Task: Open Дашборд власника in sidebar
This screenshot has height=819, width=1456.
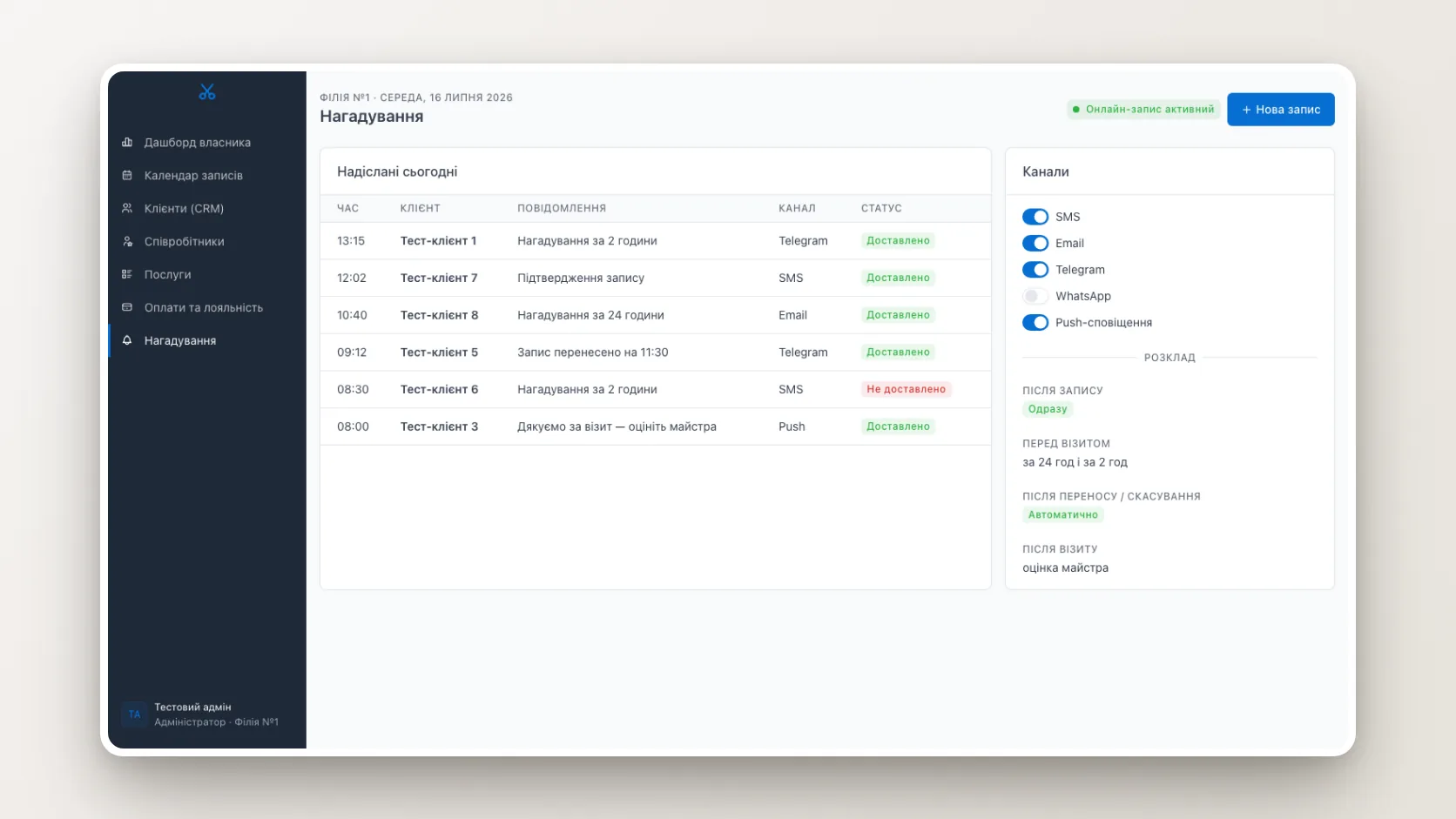Action: 207,142
